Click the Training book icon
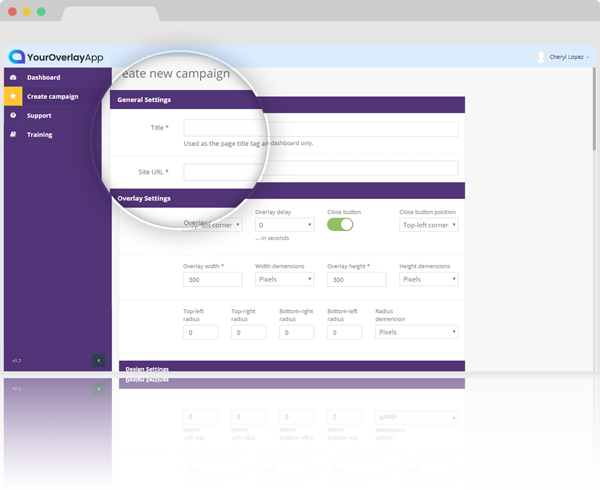The height and width of the screenshot is (490, 600). pos(13,135)
